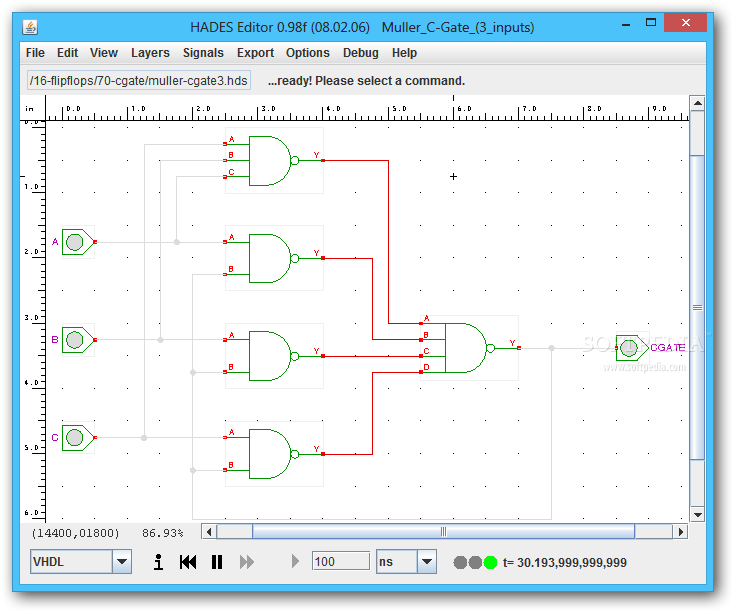Click the vertical scrollbar thumb
The image size is (734, 612).
point(697,308)
